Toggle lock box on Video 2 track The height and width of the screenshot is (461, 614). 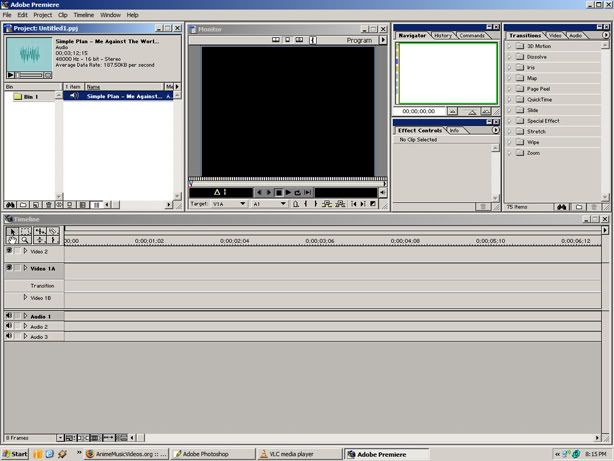coord(17,251)
